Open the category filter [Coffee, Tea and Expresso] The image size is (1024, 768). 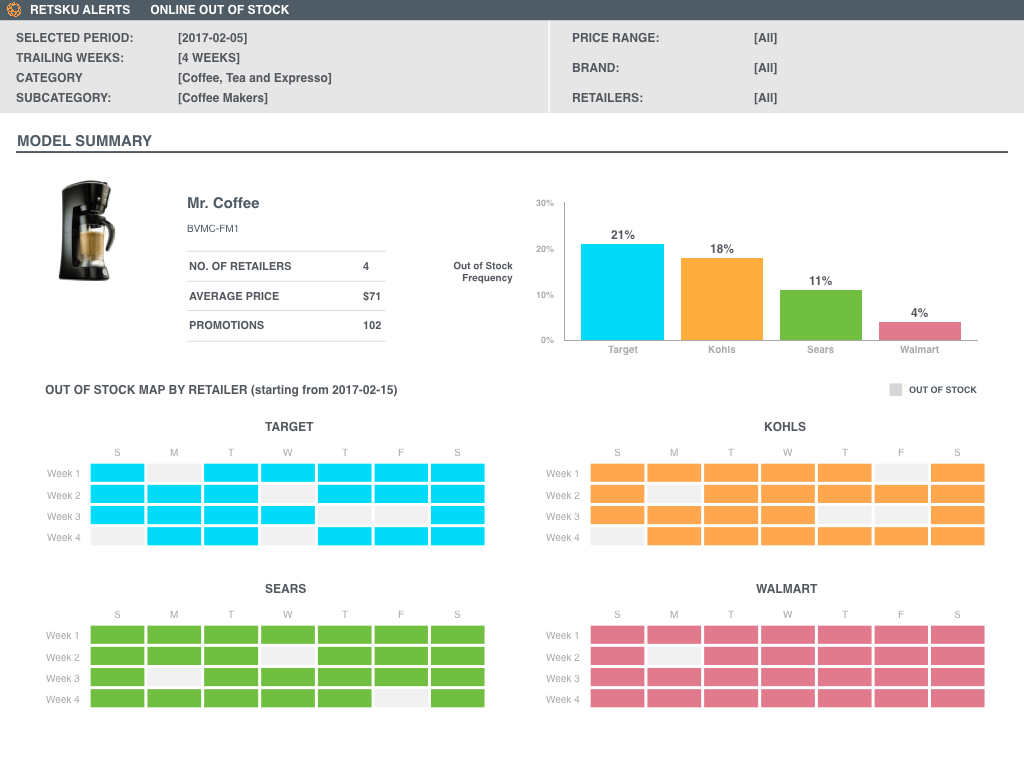click(x=255, y=78)
